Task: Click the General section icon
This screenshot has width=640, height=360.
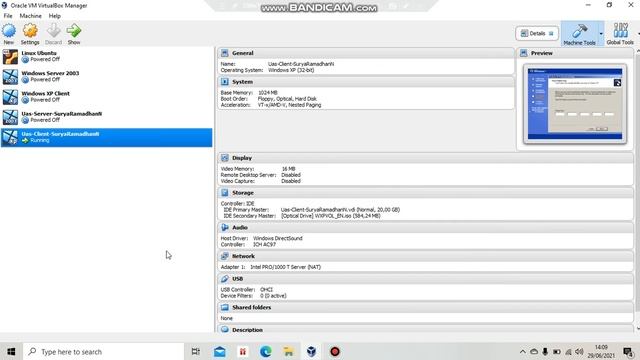Action: pyautogui.click(x=224, y=53)
